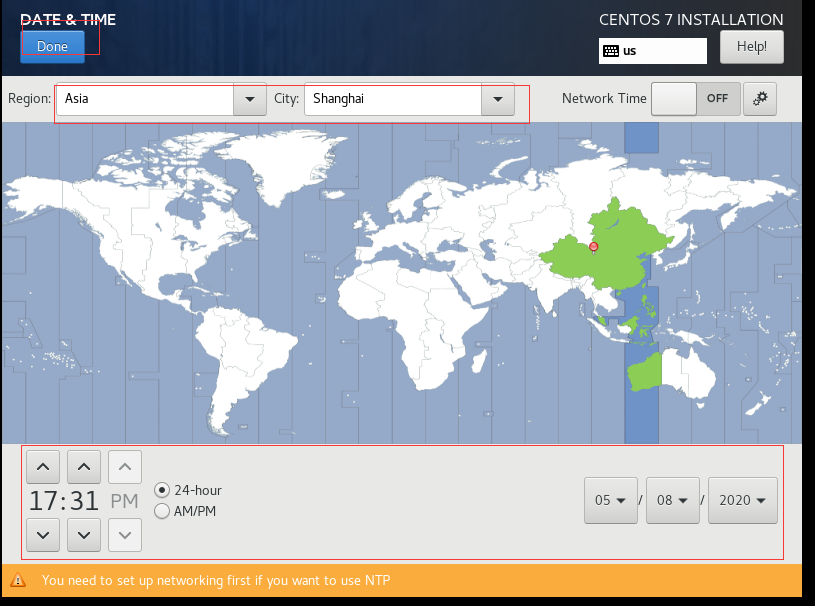This screenshot has height=606, width=815.
Task: Open the month dropdown showing 05
Action: point(611,500)
